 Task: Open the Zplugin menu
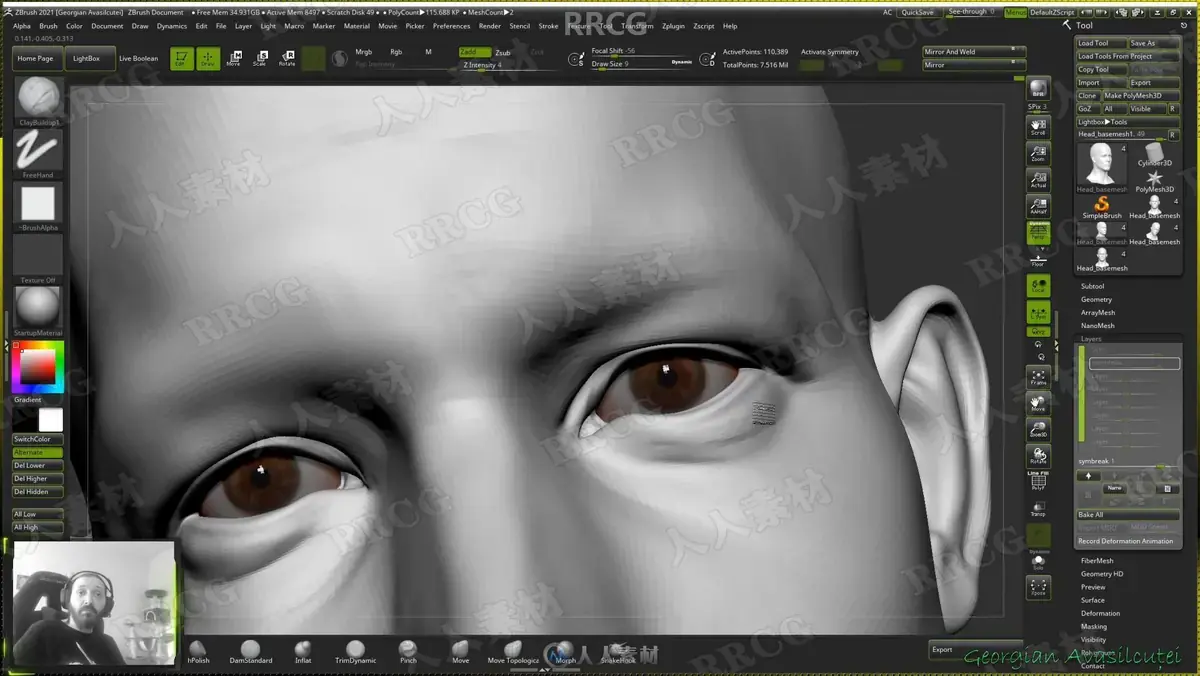point(673,26)
